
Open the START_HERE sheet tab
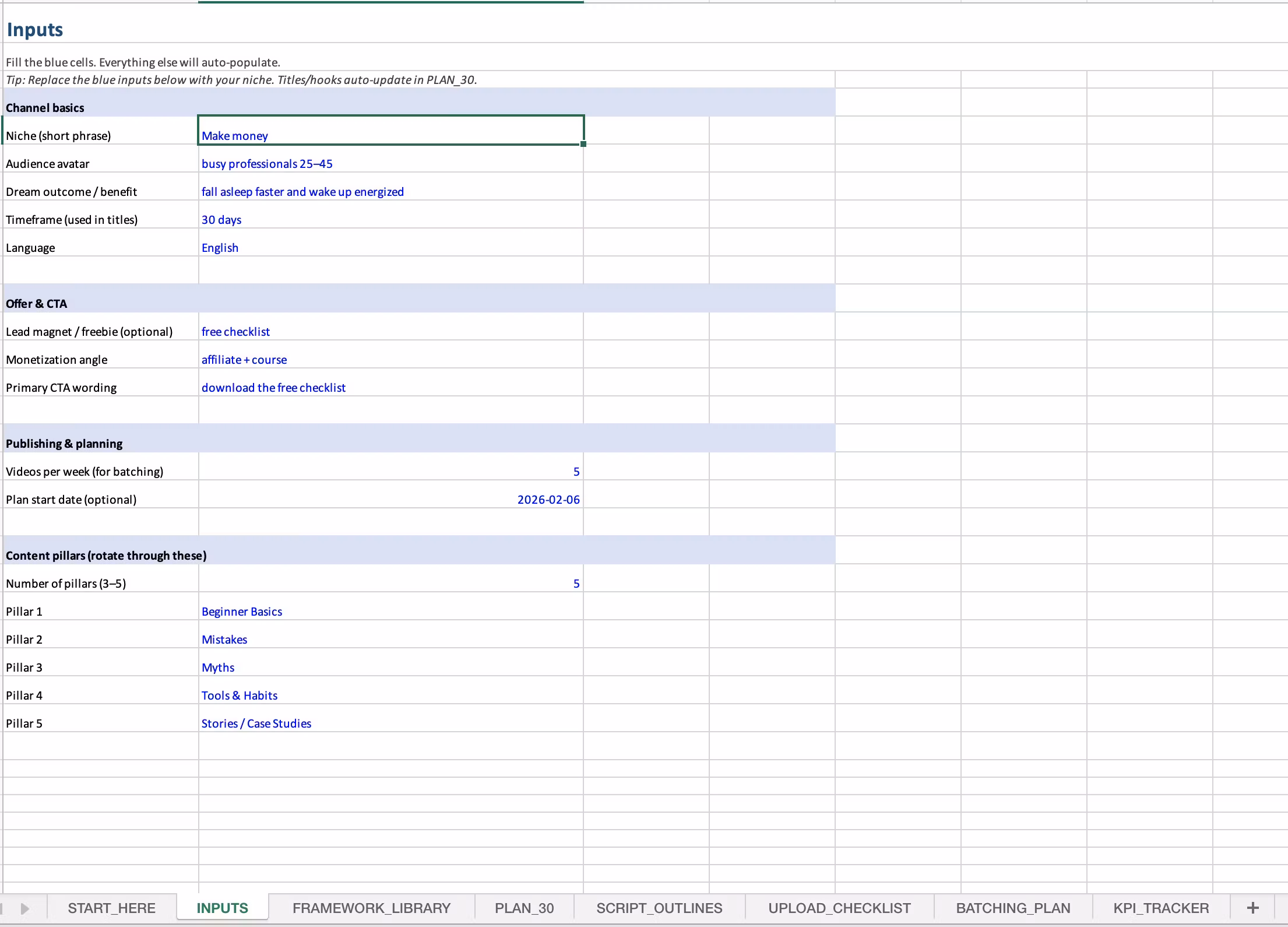pos(111,908)
